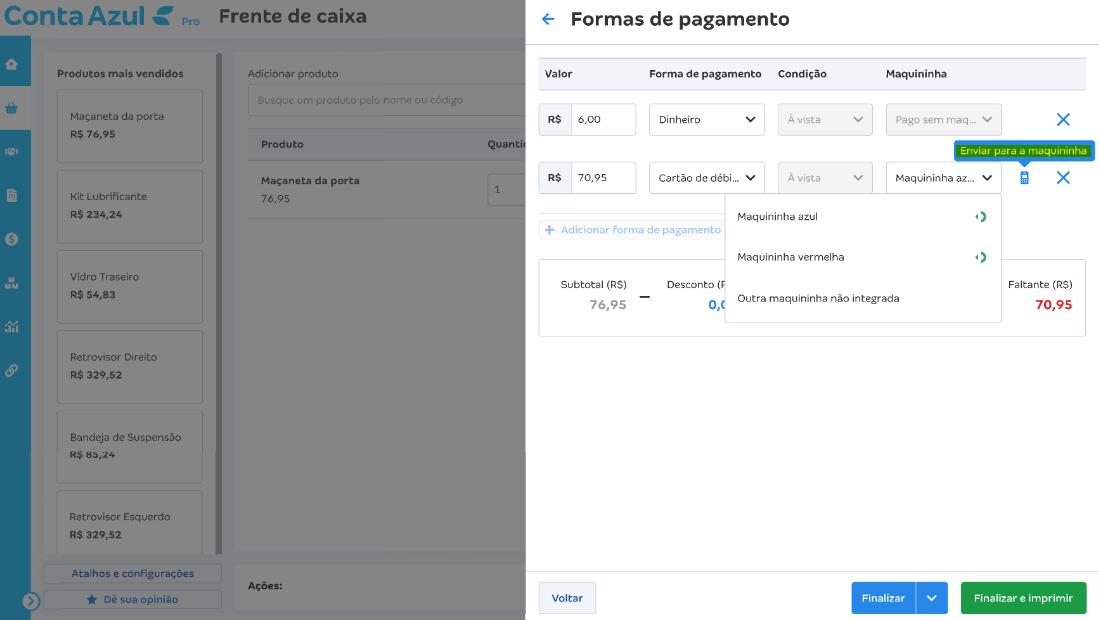Click the Voltar button
The image size is (1099, 620).
[567, 597]
